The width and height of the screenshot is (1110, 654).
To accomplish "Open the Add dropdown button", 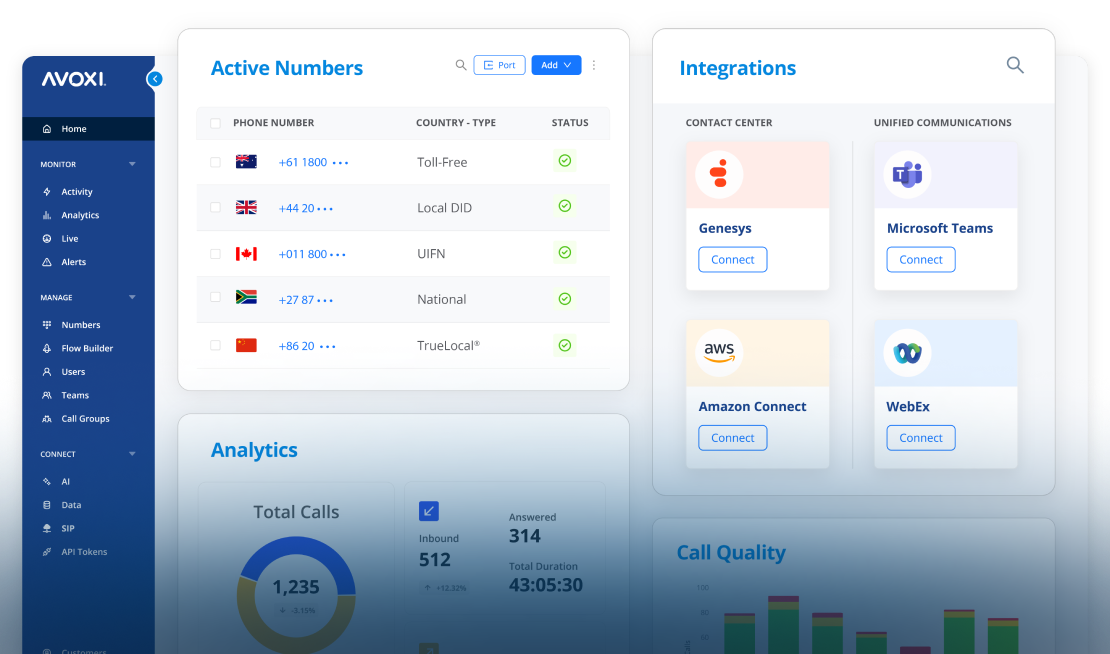I will pyautogui.click(x=556, y=65).
